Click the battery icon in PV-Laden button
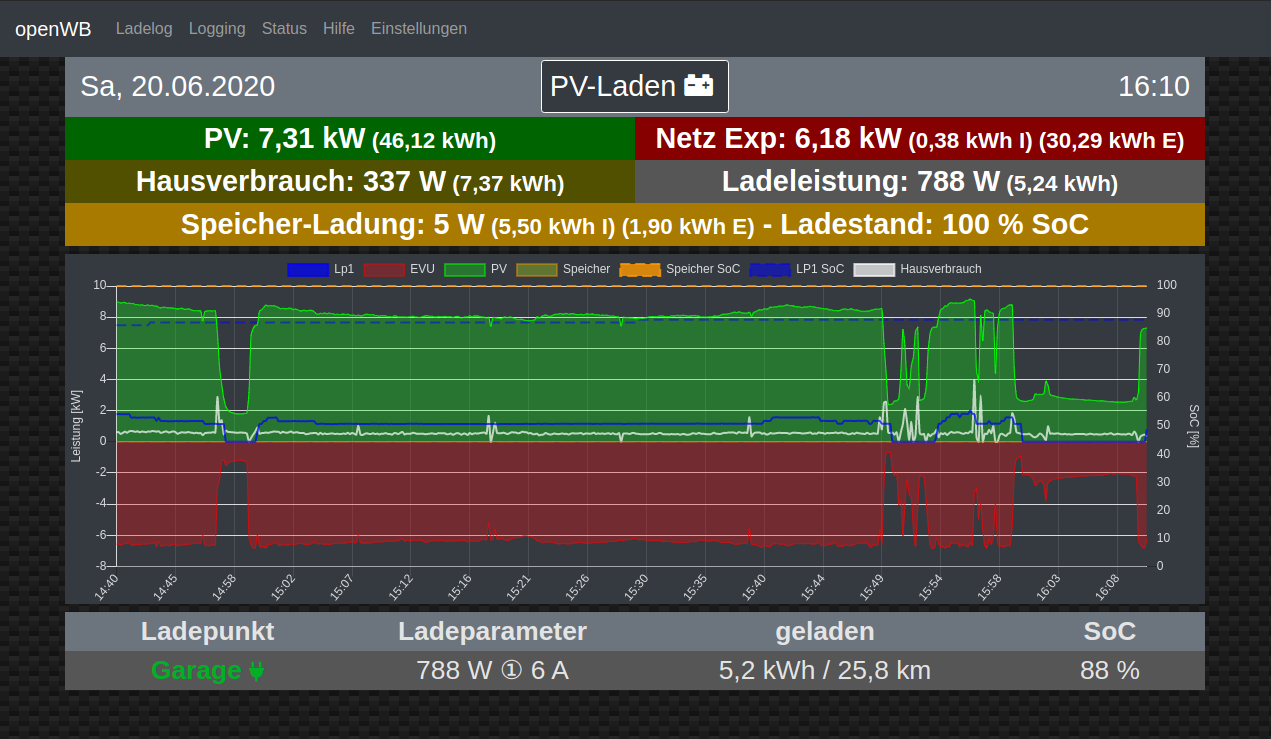This screenshot has height=739, width=1271. pos(698,86)
